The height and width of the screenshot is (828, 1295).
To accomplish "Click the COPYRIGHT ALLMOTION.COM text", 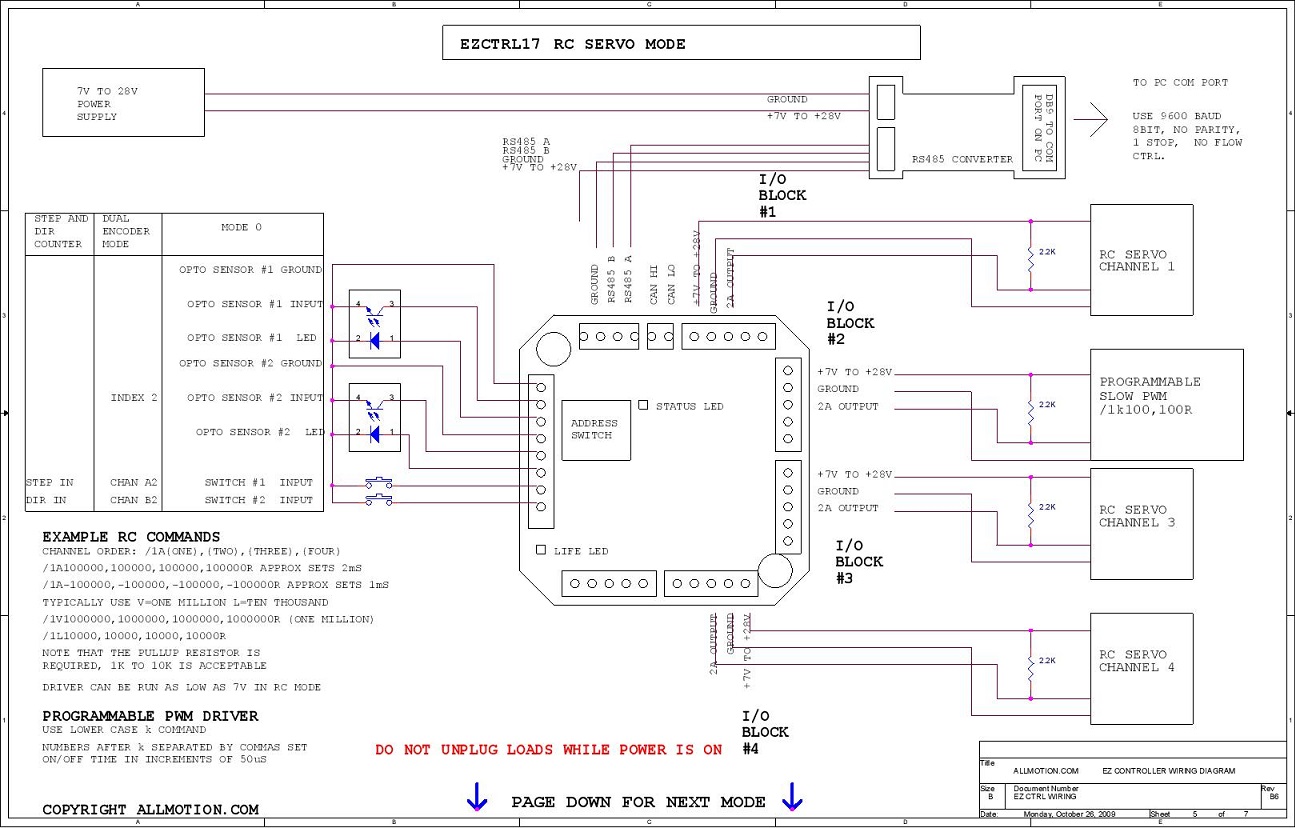I will (x=150, y=809).
